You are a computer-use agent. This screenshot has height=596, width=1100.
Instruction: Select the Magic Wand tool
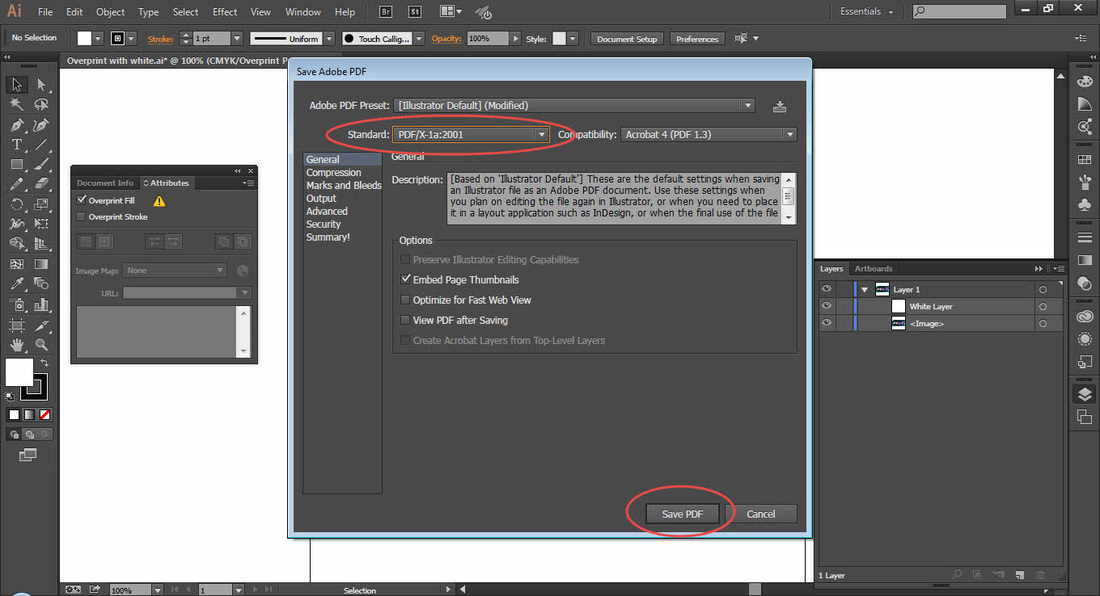(17, 104)
